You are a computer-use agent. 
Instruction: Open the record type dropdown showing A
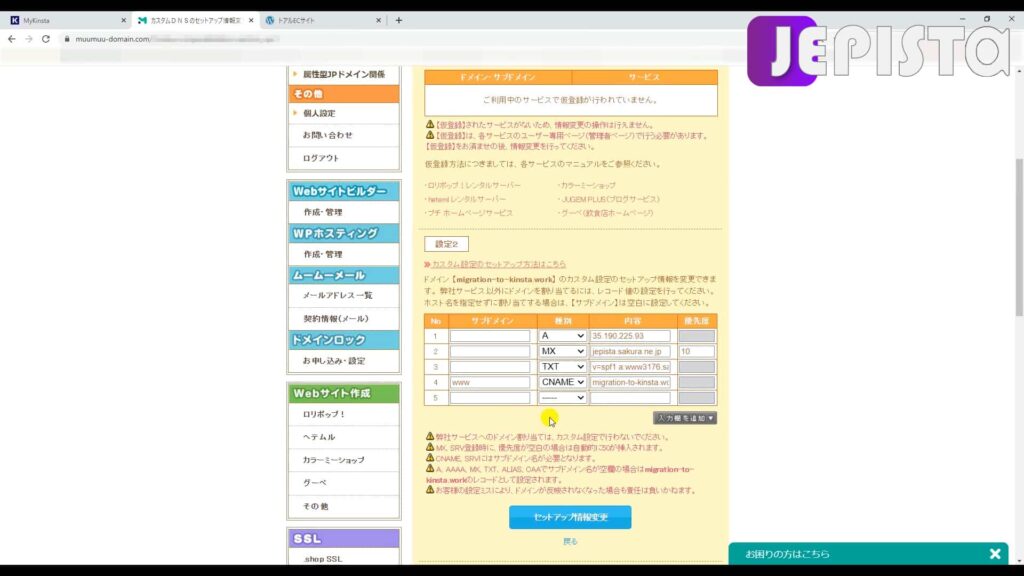pyautogui.click(x=563, y=337)
